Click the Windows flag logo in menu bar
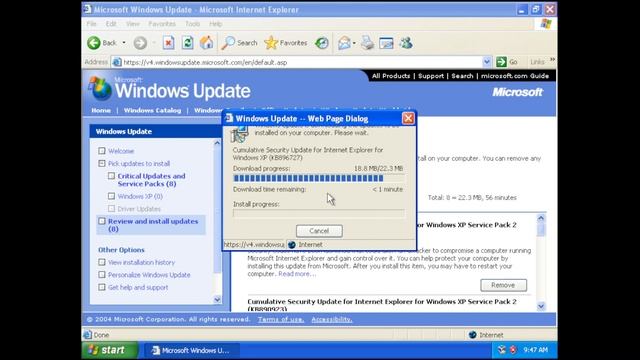The width and height of the screenshot is (640, 360). pos(546,24)
